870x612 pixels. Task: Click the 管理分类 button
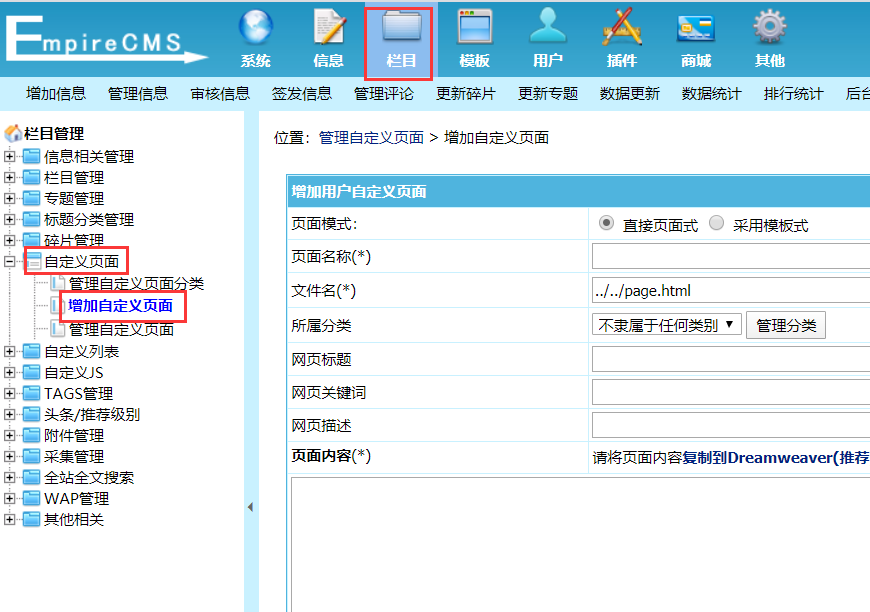coord(786,325)
